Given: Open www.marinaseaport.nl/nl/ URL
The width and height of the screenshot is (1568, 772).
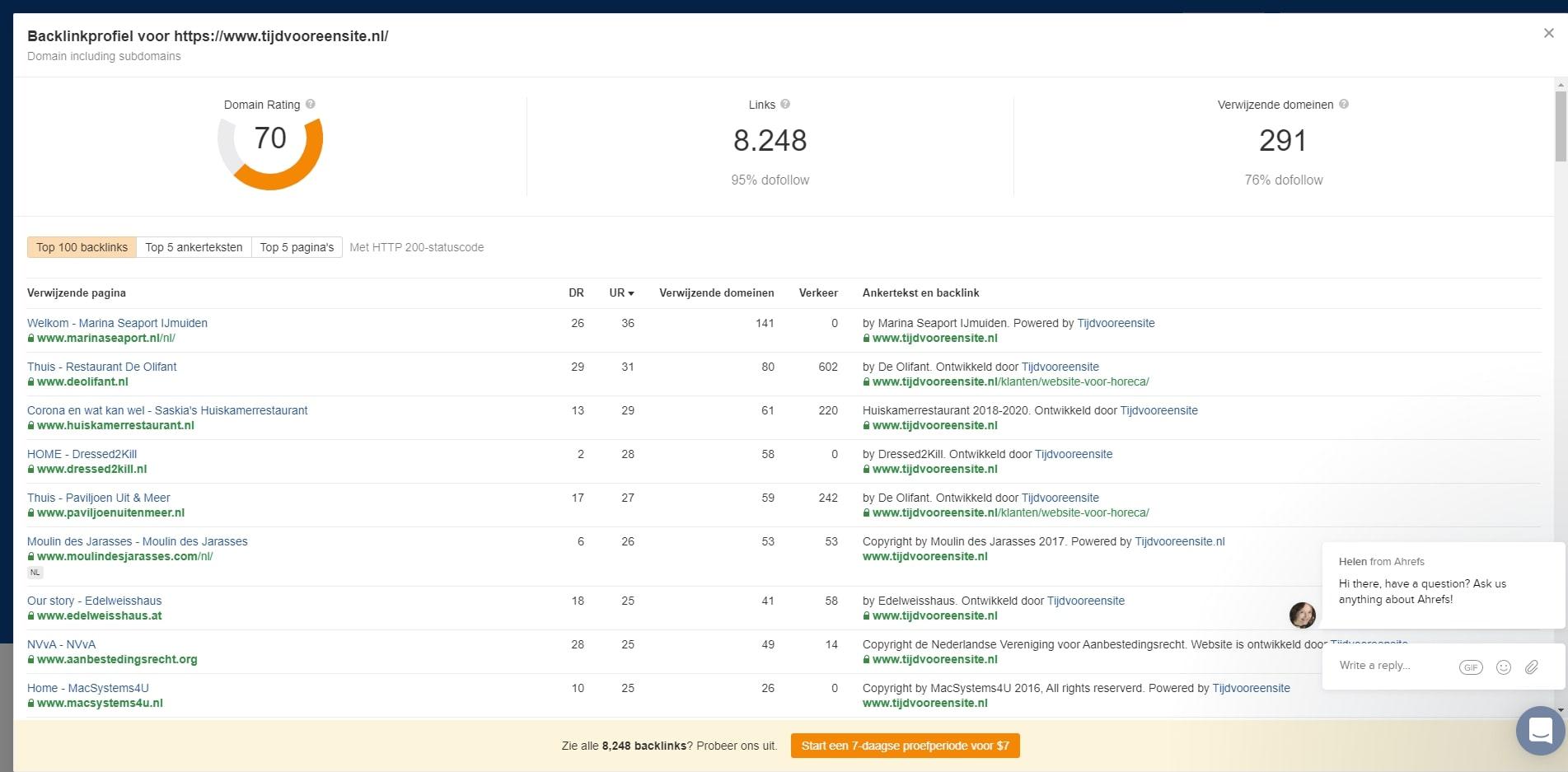Looking at the screenshot, I should [x=105, y=338].
